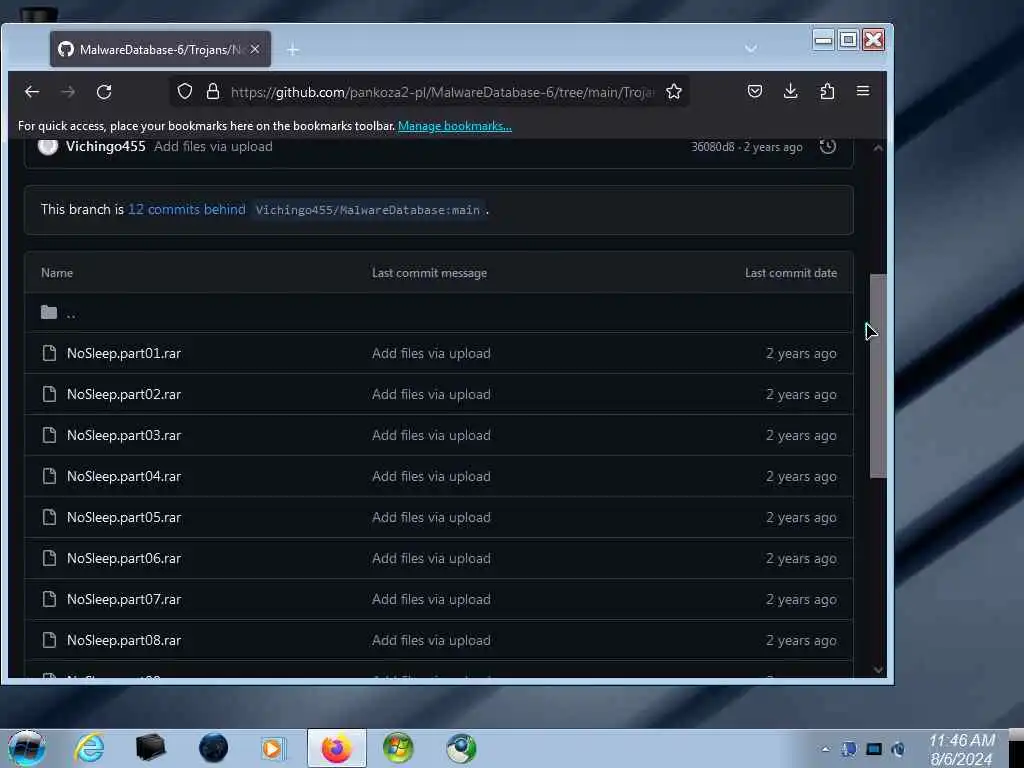The width and height of the screenshot is (1024, 768).
Task: Open commit history clock icon
Action: [x=827, y=146]
